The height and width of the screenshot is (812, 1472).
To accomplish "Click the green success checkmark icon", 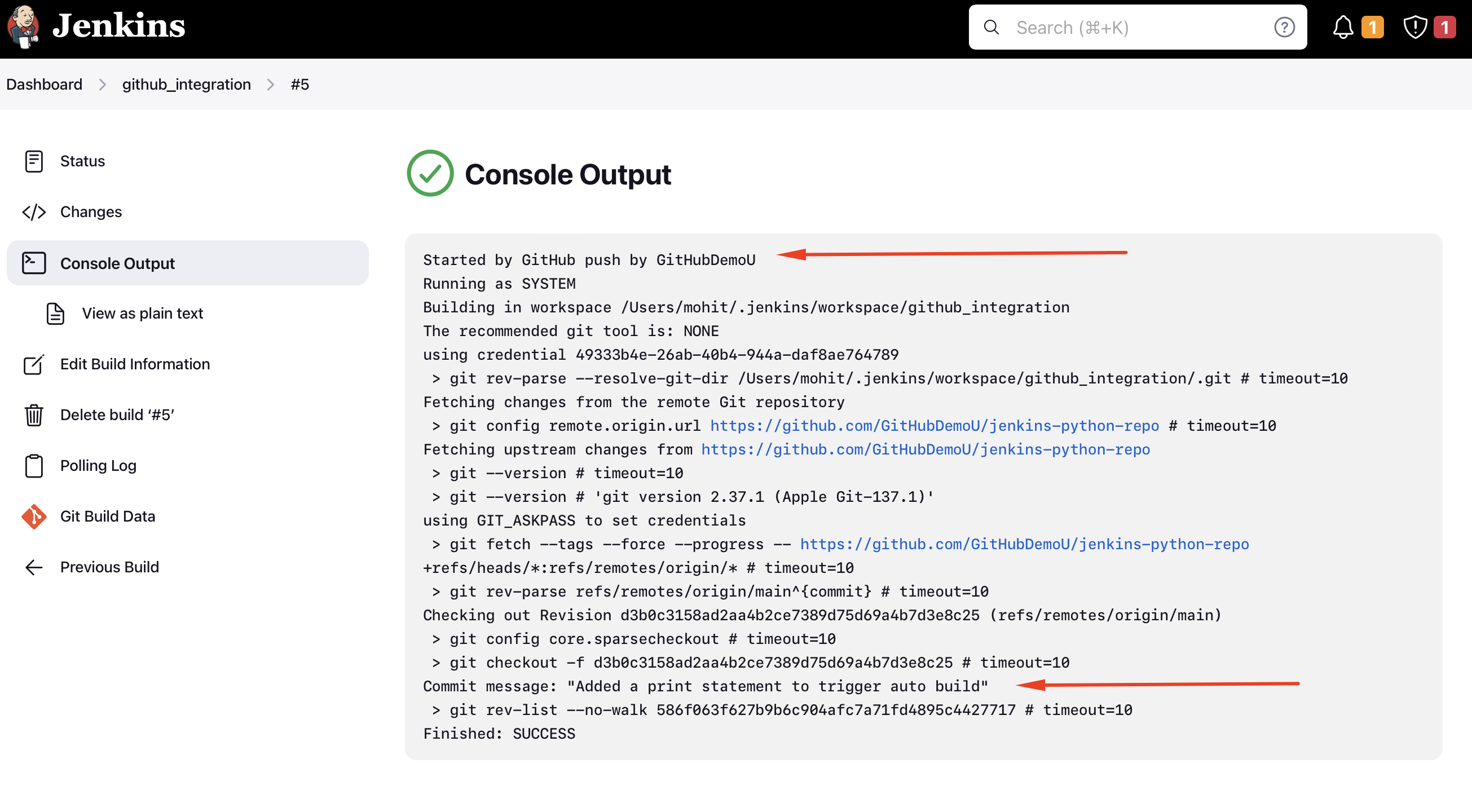I will pyautogui.click(x=430, y=173).
